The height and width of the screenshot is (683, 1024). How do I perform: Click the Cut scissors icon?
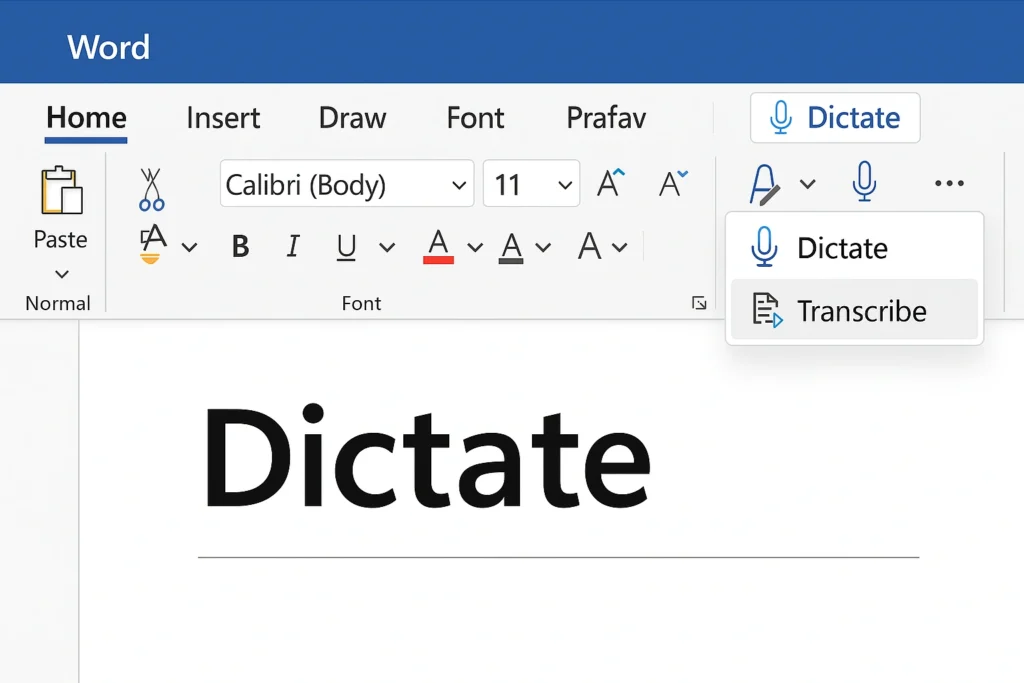[x=151, y=189]
